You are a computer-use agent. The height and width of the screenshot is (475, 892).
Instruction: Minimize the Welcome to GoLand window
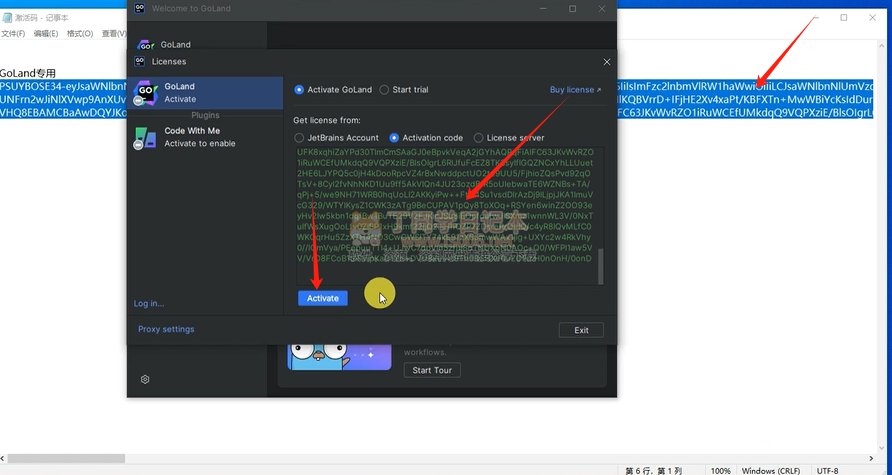[x=543, y=9]
